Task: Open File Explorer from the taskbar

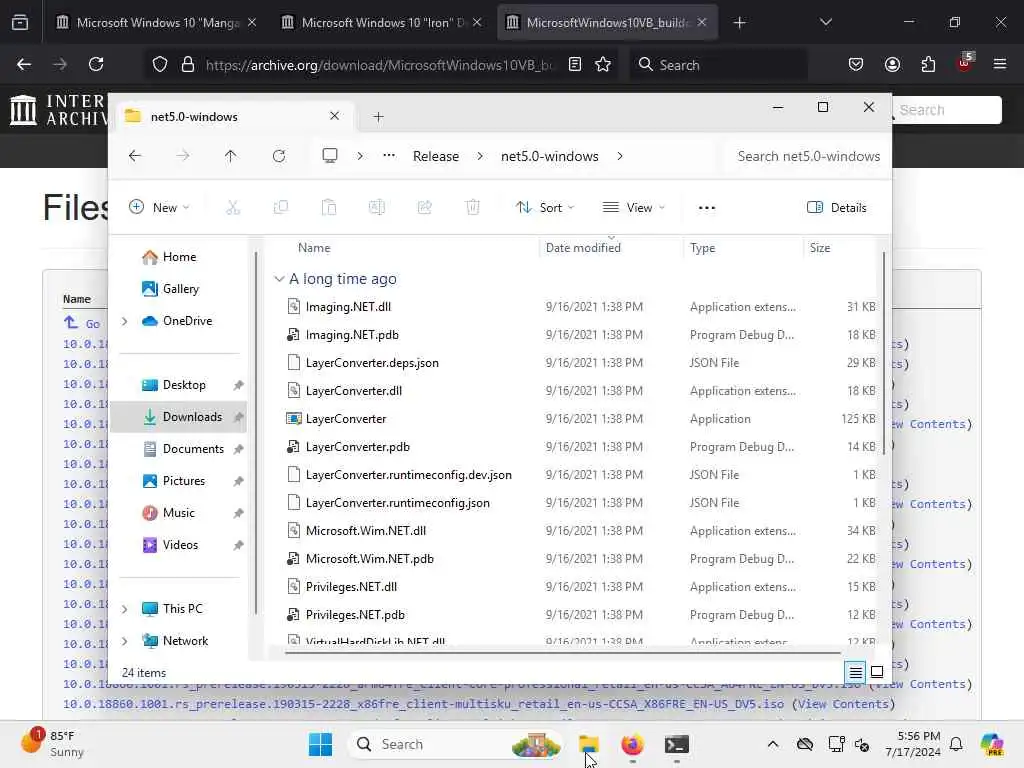Action: click(588, 744)
